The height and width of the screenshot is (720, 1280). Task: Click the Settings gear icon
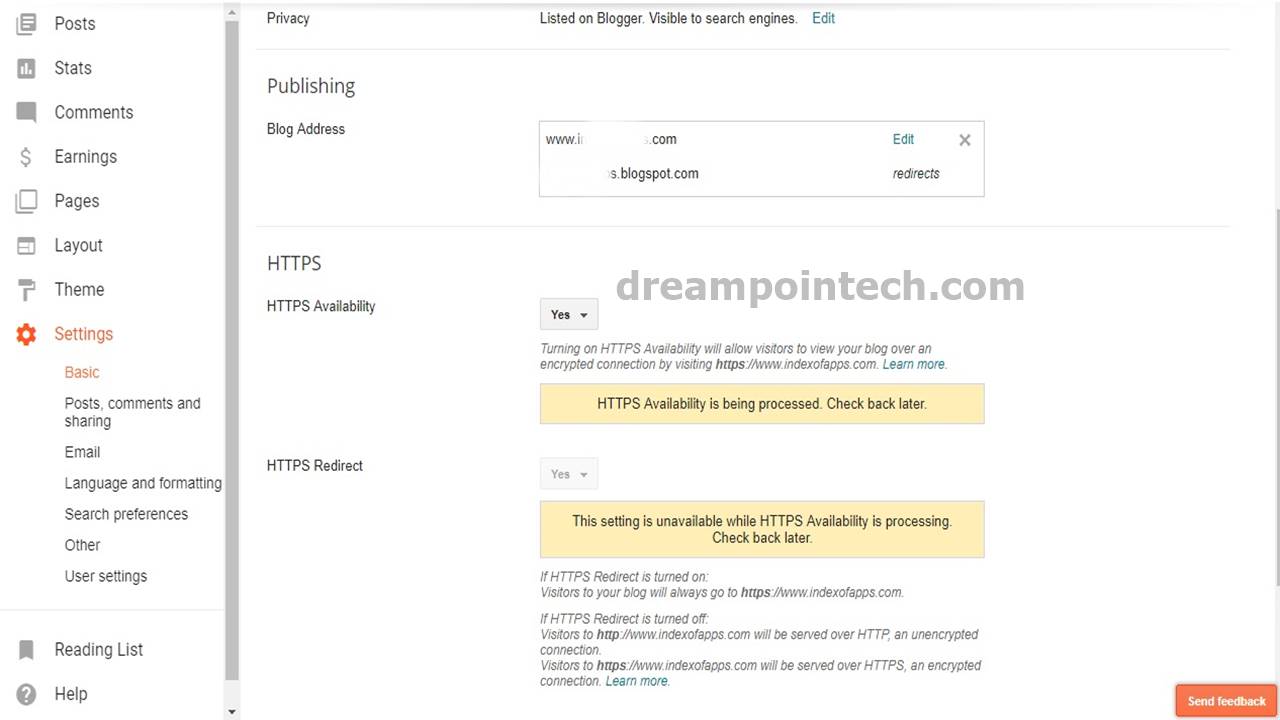click(25, 334)
